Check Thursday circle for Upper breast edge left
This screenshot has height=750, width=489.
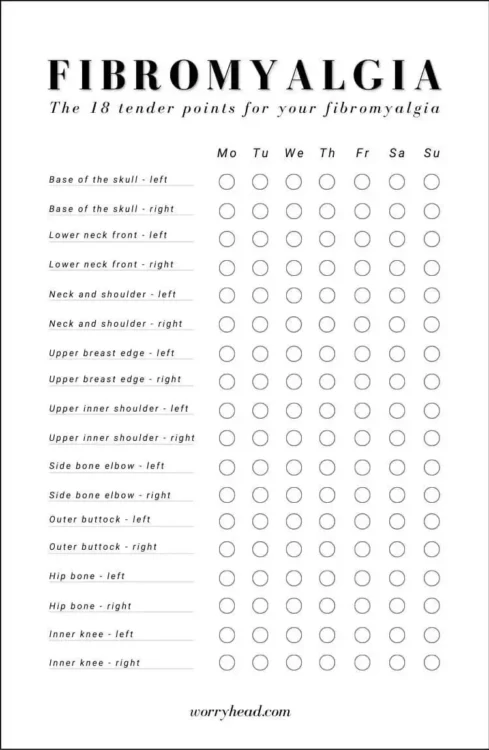[327, 354]
